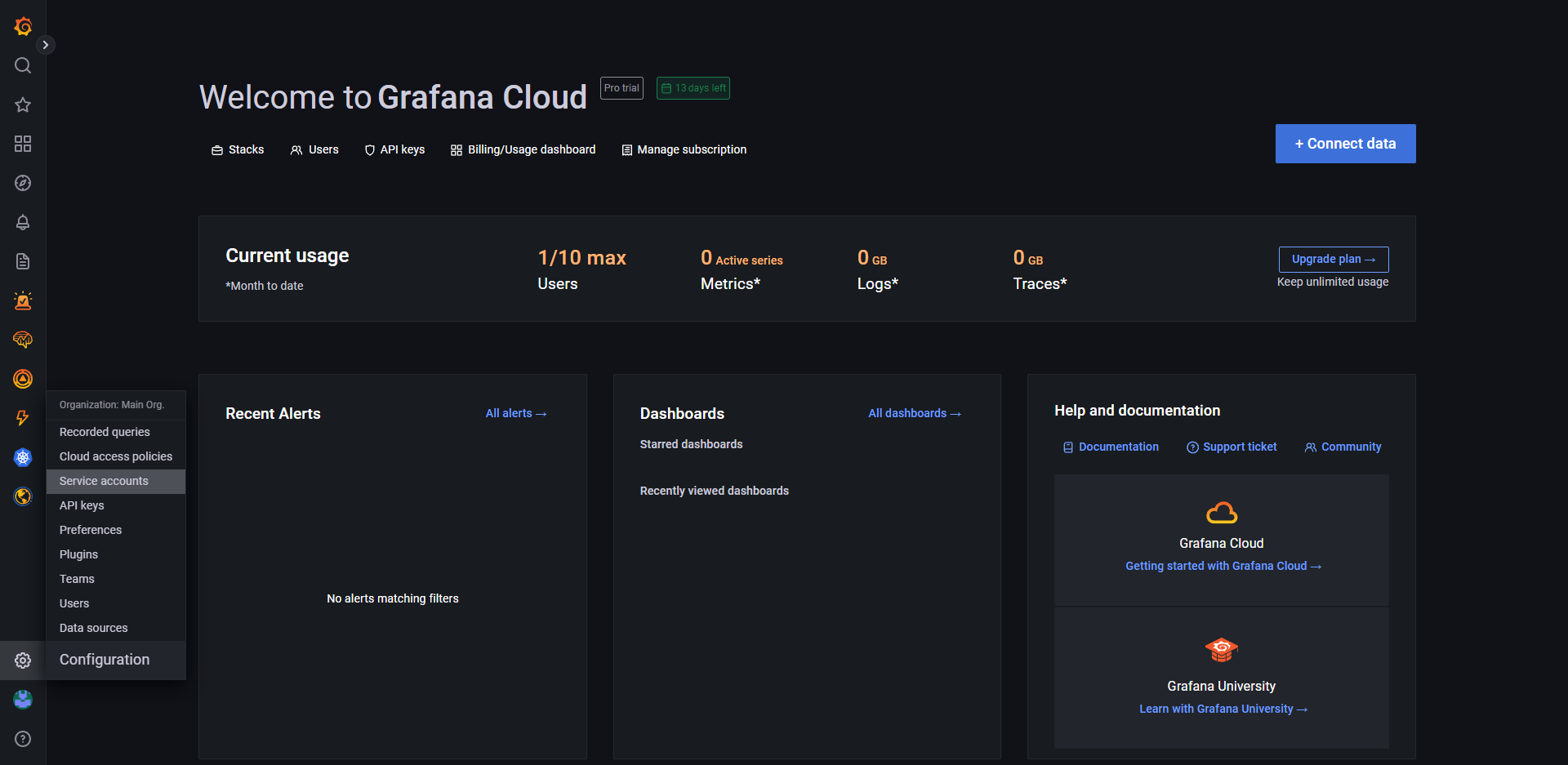
Task: Click the Grafana logo home icon
Action: point(23,26)
